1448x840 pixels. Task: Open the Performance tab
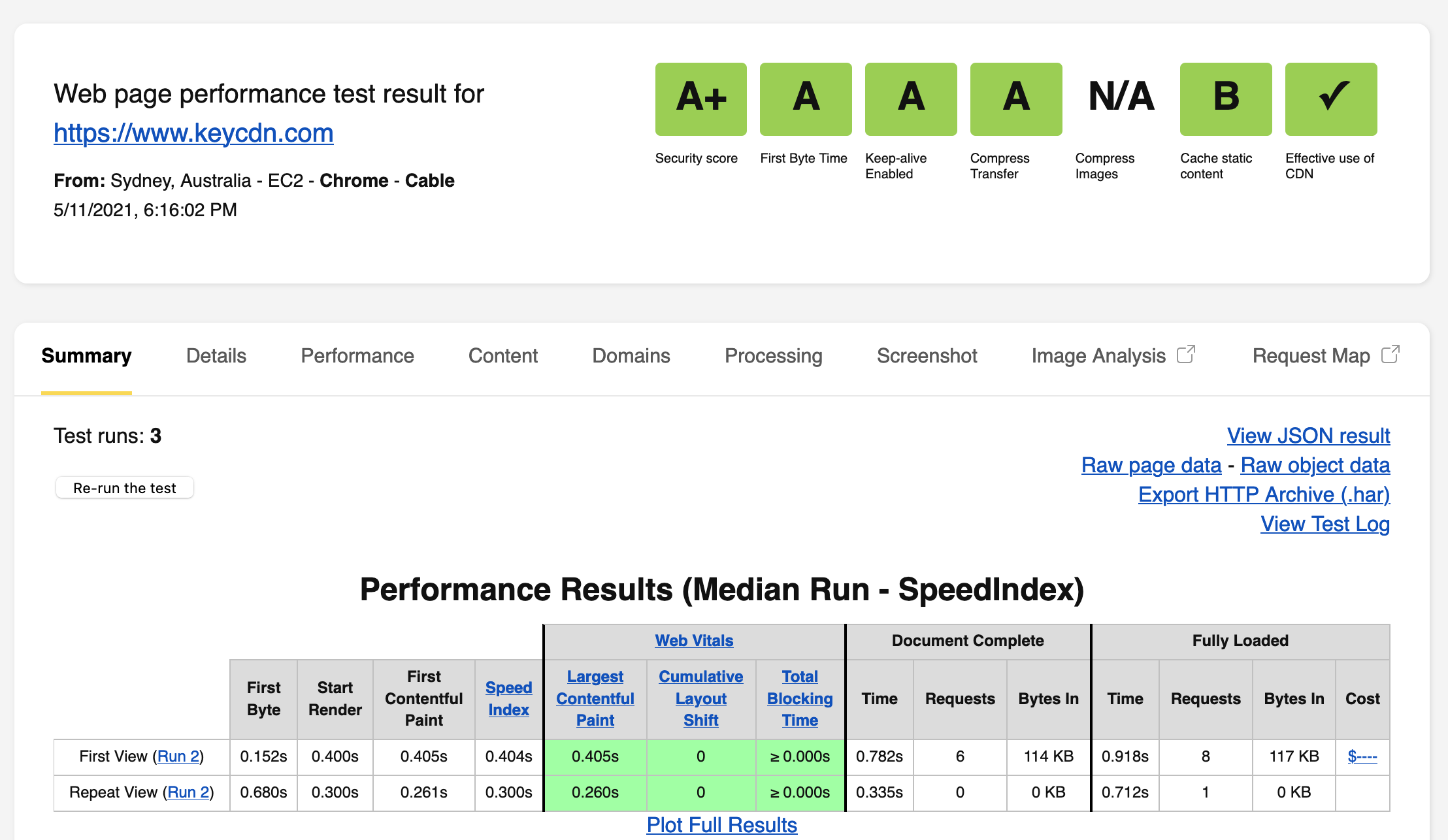(x=357, y=356)
